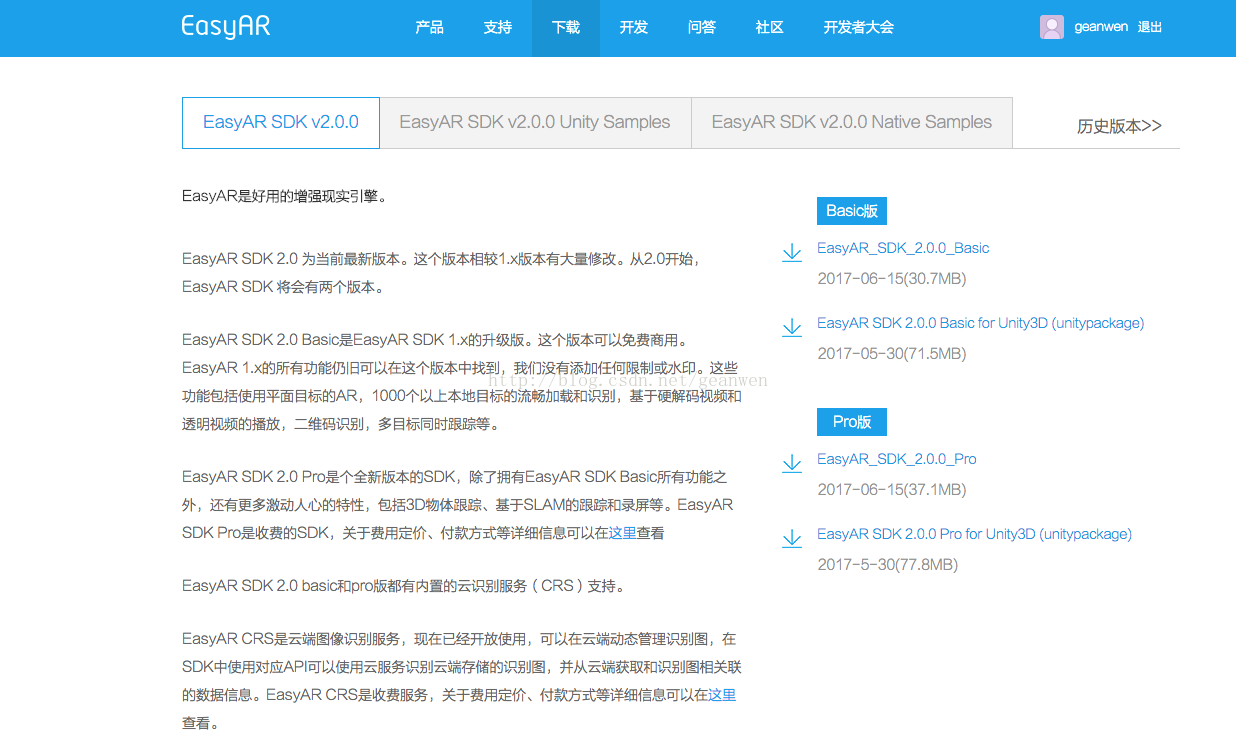Click the 这里 link in the SDK Pro pricing sentence
Screen dimensions: 1236x738
(623, 533)
